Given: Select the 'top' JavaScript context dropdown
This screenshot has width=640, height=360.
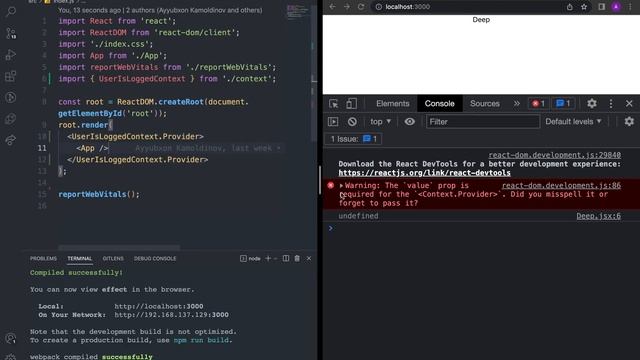Looking at the screenshot, I should point(380,122).
